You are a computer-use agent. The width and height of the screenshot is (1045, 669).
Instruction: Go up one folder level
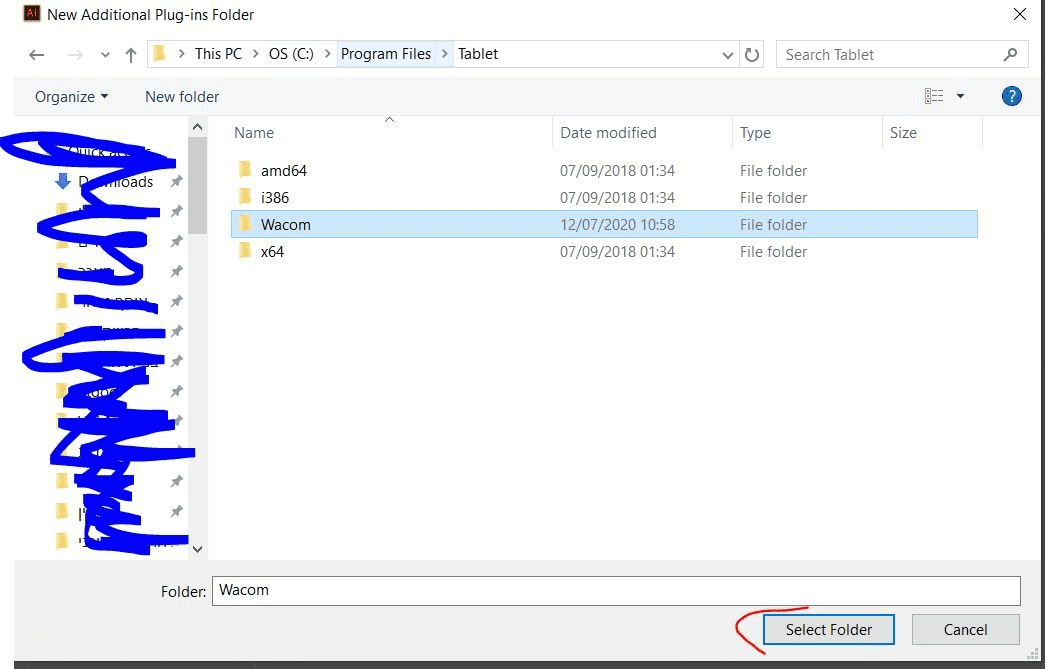click(131, 55)
